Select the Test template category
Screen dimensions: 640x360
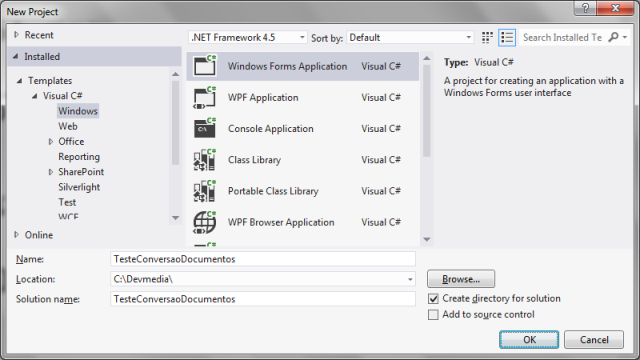click(x=67, y=202)
